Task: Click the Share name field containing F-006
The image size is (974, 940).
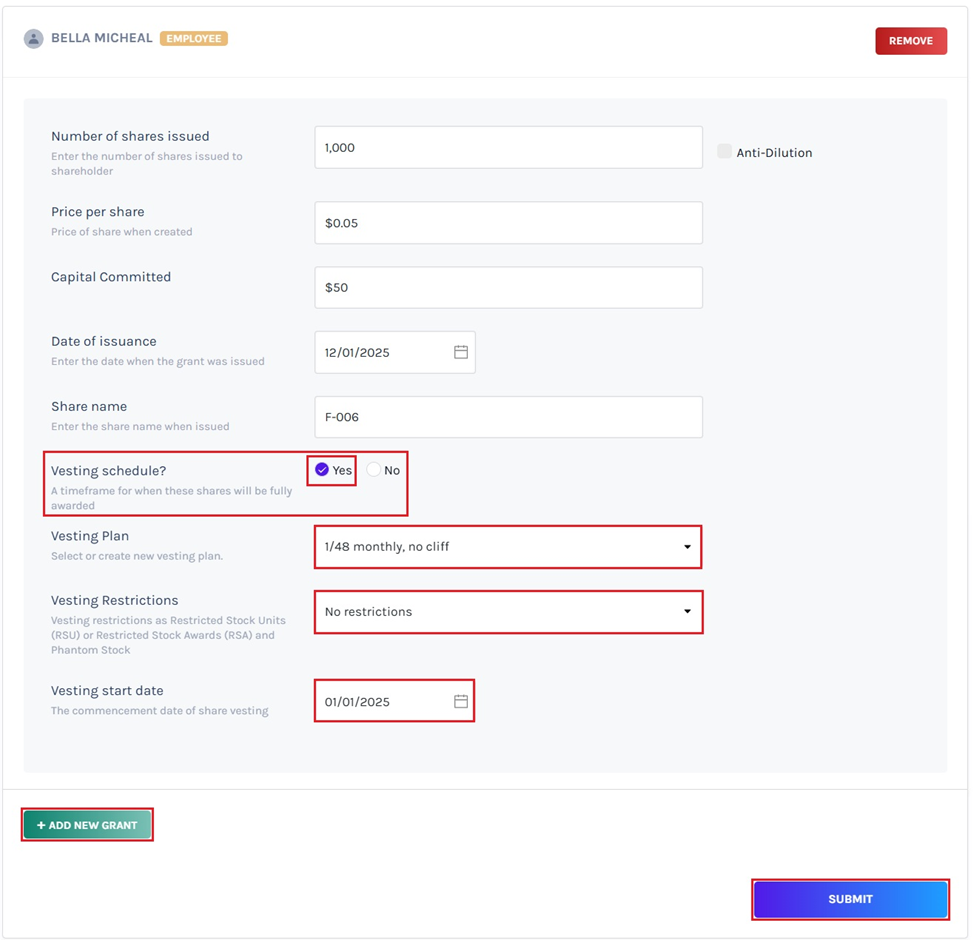Action: tap(508, 417)
